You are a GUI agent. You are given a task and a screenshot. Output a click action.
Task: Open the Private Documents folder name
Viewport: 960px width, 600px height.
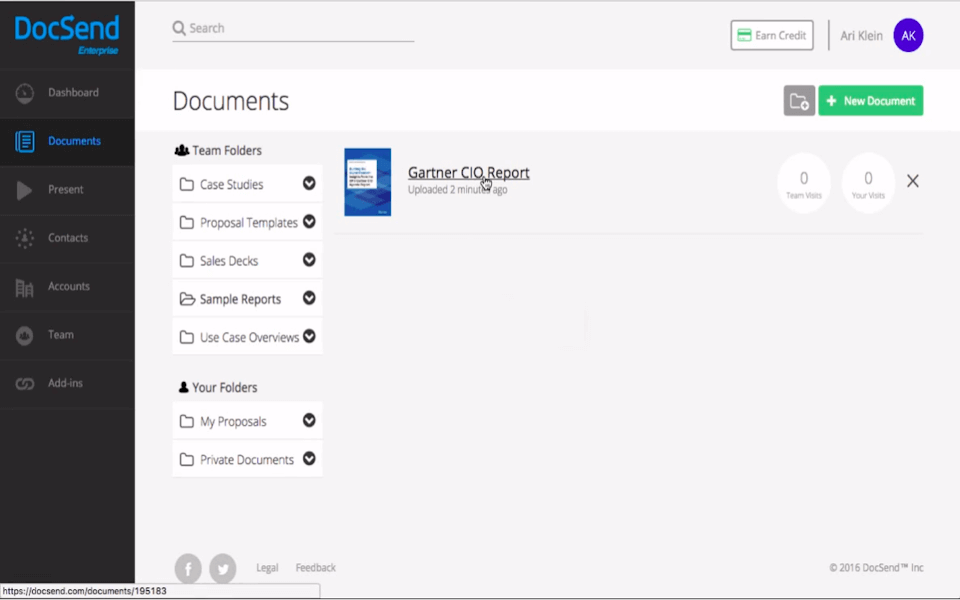(247, 460)
